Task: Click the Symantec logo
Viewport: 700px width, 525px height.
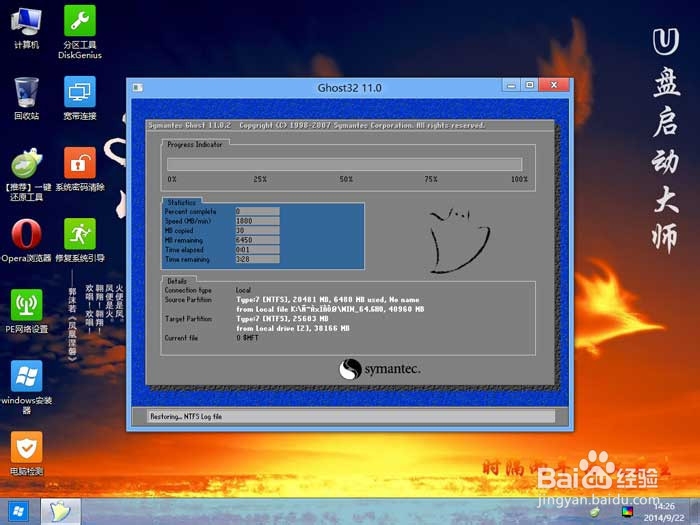Action: coord(379,369)
